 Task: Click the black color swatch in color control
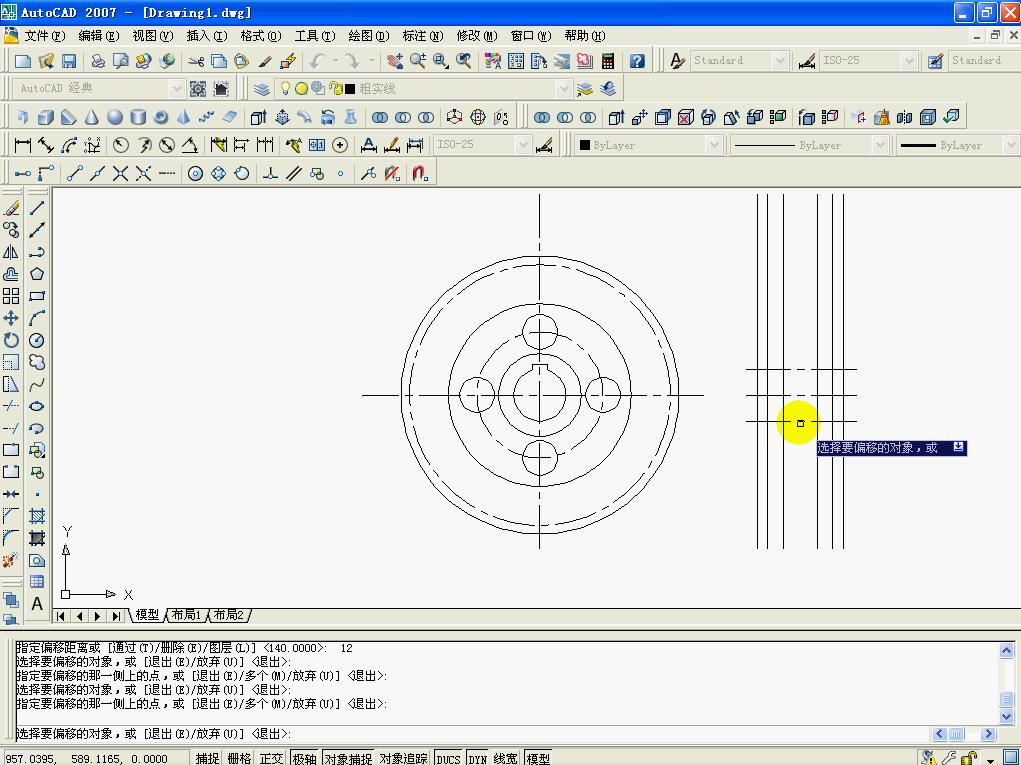(585, 145)
